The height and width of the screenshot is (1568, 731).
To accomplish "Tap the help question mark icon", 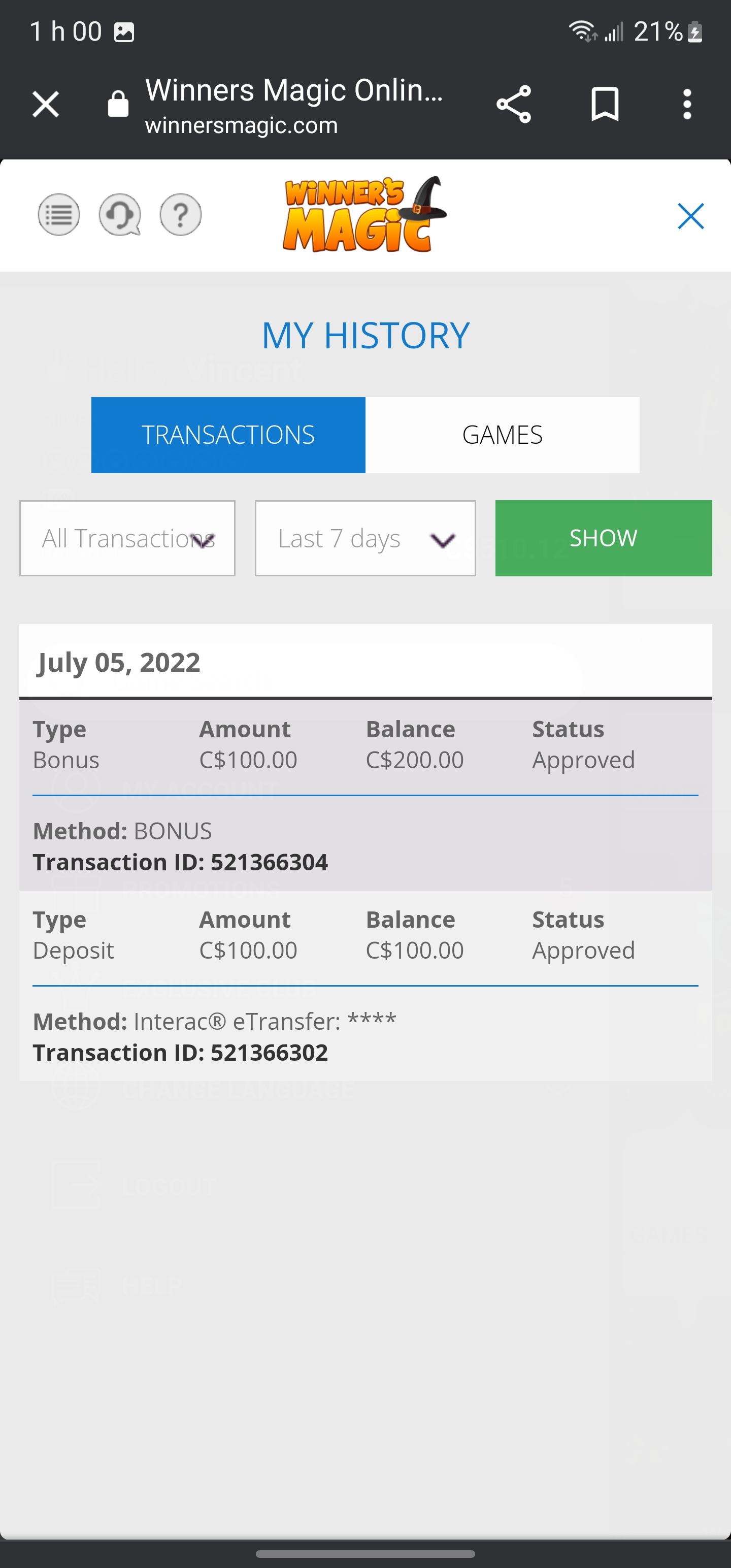I will pos(181,214).
